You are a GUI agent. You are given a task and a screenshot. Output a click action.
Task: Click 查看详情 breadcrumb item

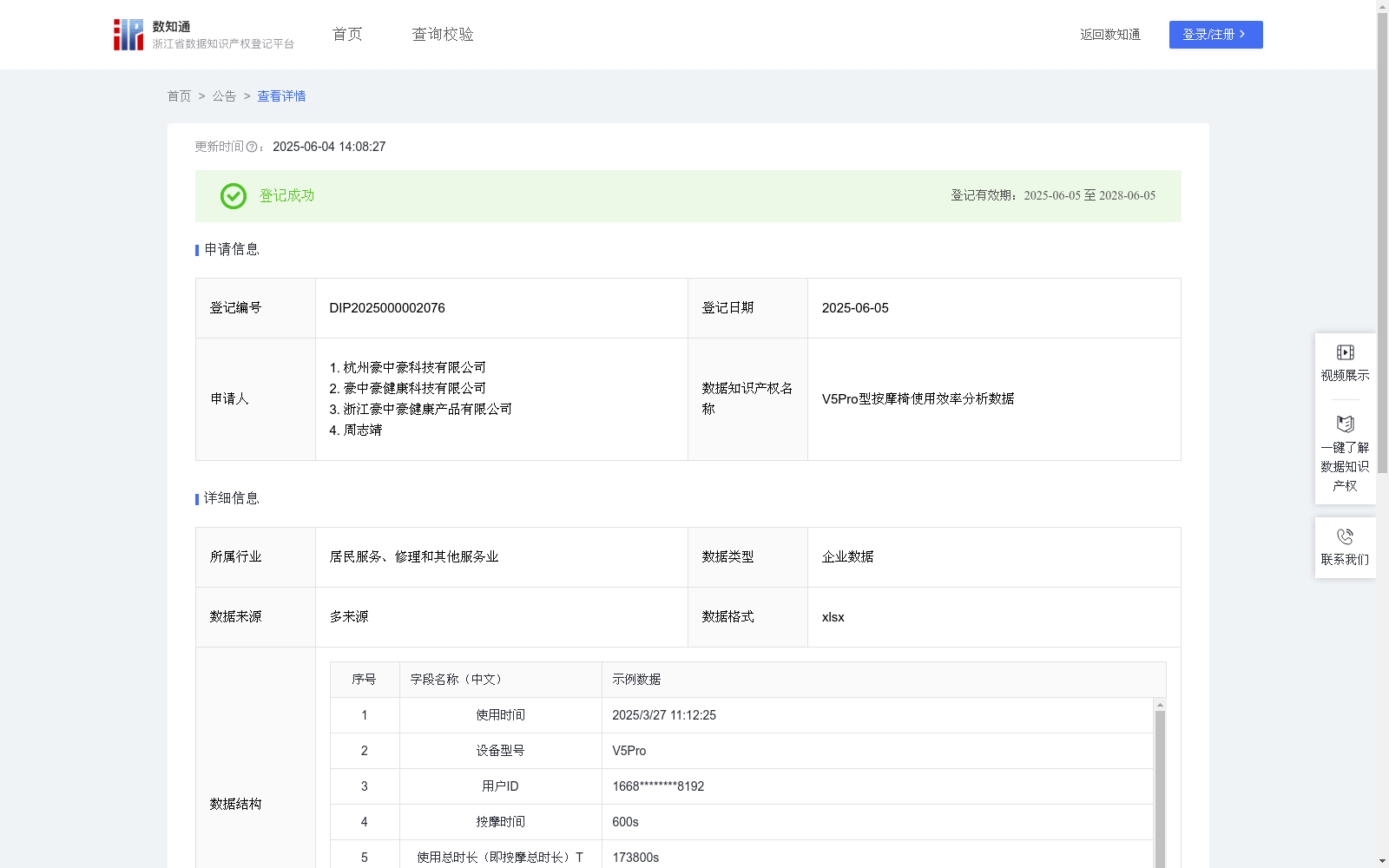point(281,96)
